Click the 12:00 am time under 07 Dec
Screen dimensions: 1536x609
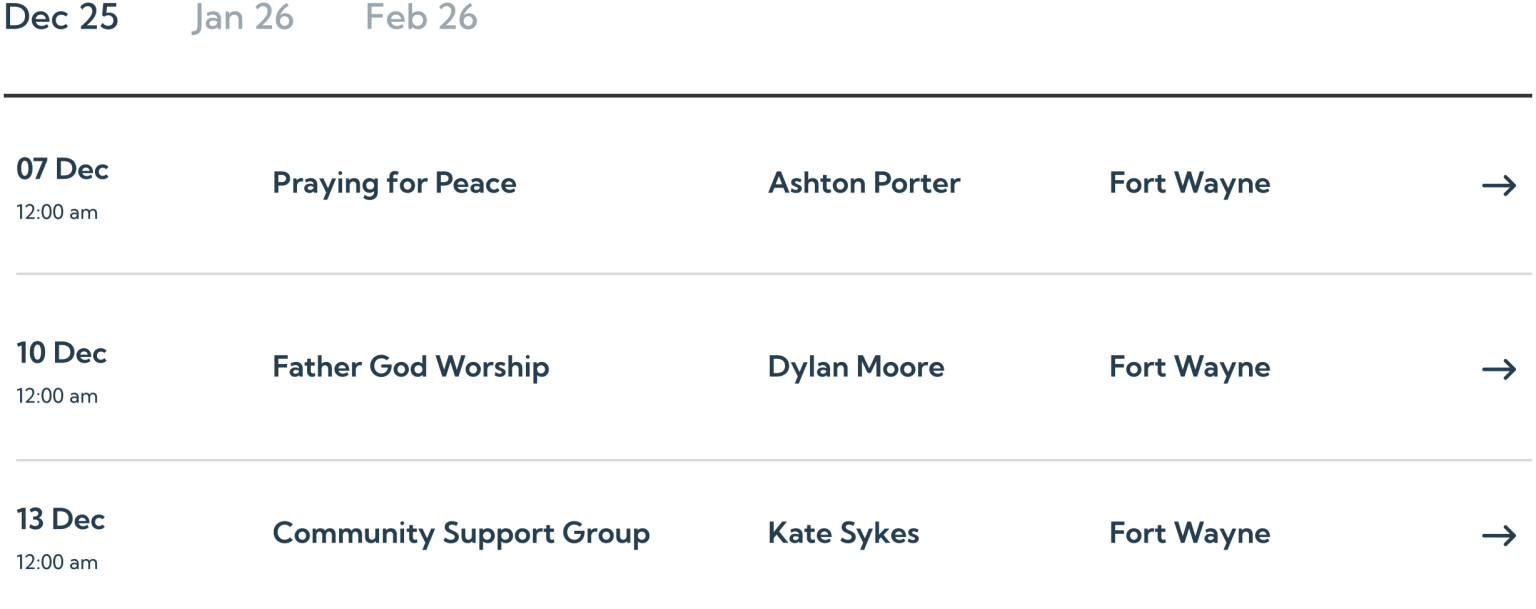tap(57, 213)
